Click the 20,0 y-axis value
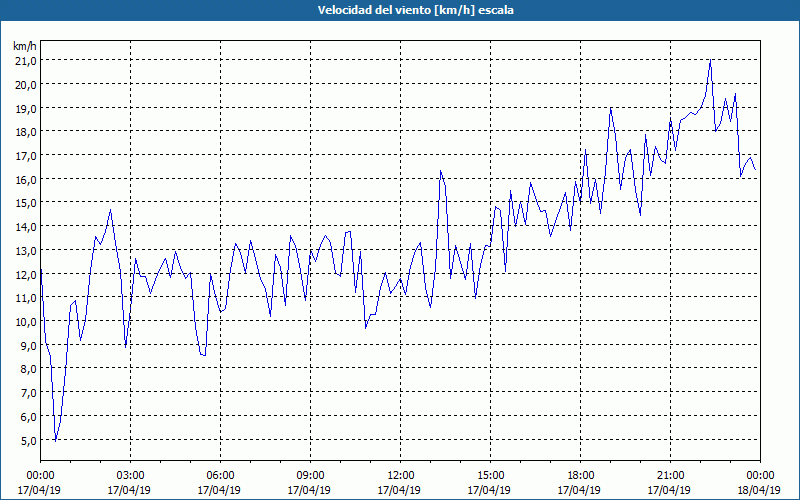This screenshot has width=800, height=500. tap(27, 85)
